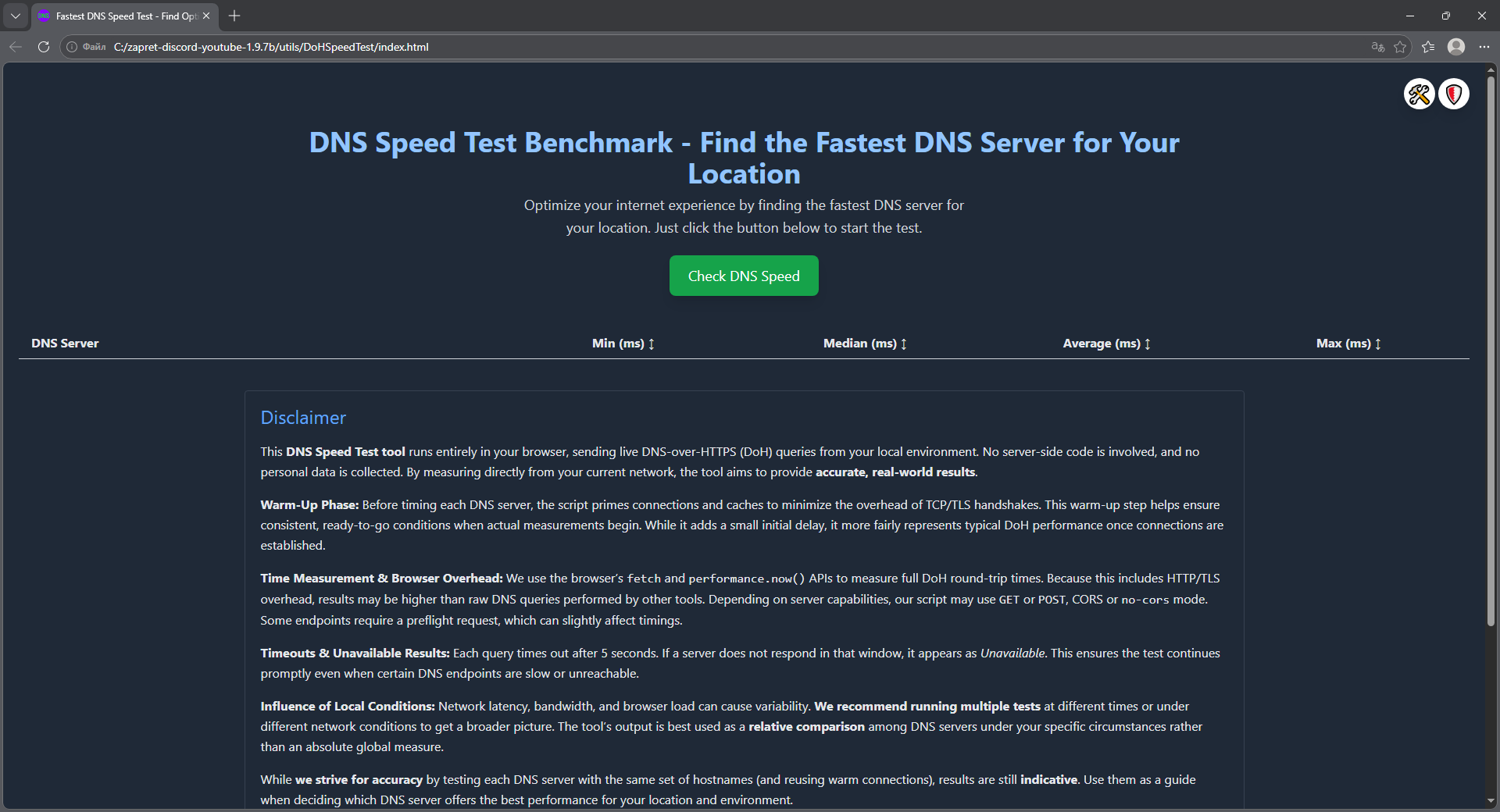Click the hammer and wrench tools icon
The width and height of the screenshot is (1500, 812).
click(1419, 94)
